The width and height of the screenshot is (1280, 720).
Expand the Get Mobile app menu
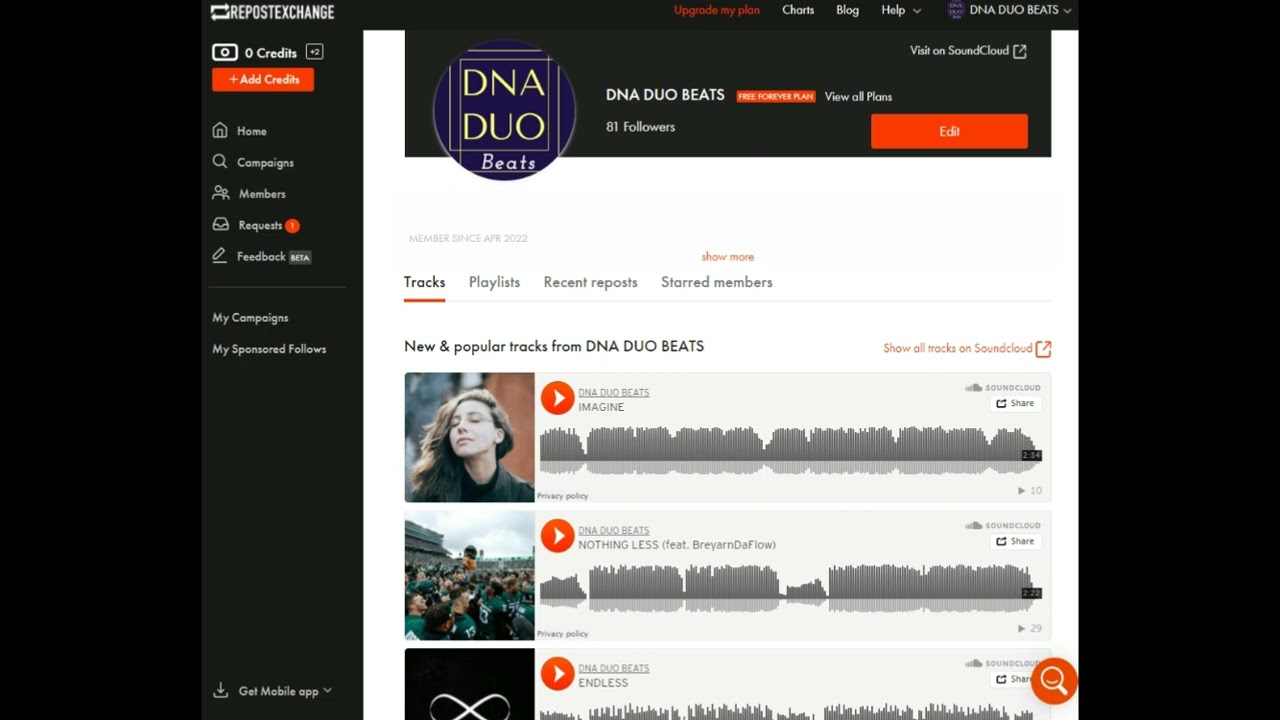tap(285, 691)
